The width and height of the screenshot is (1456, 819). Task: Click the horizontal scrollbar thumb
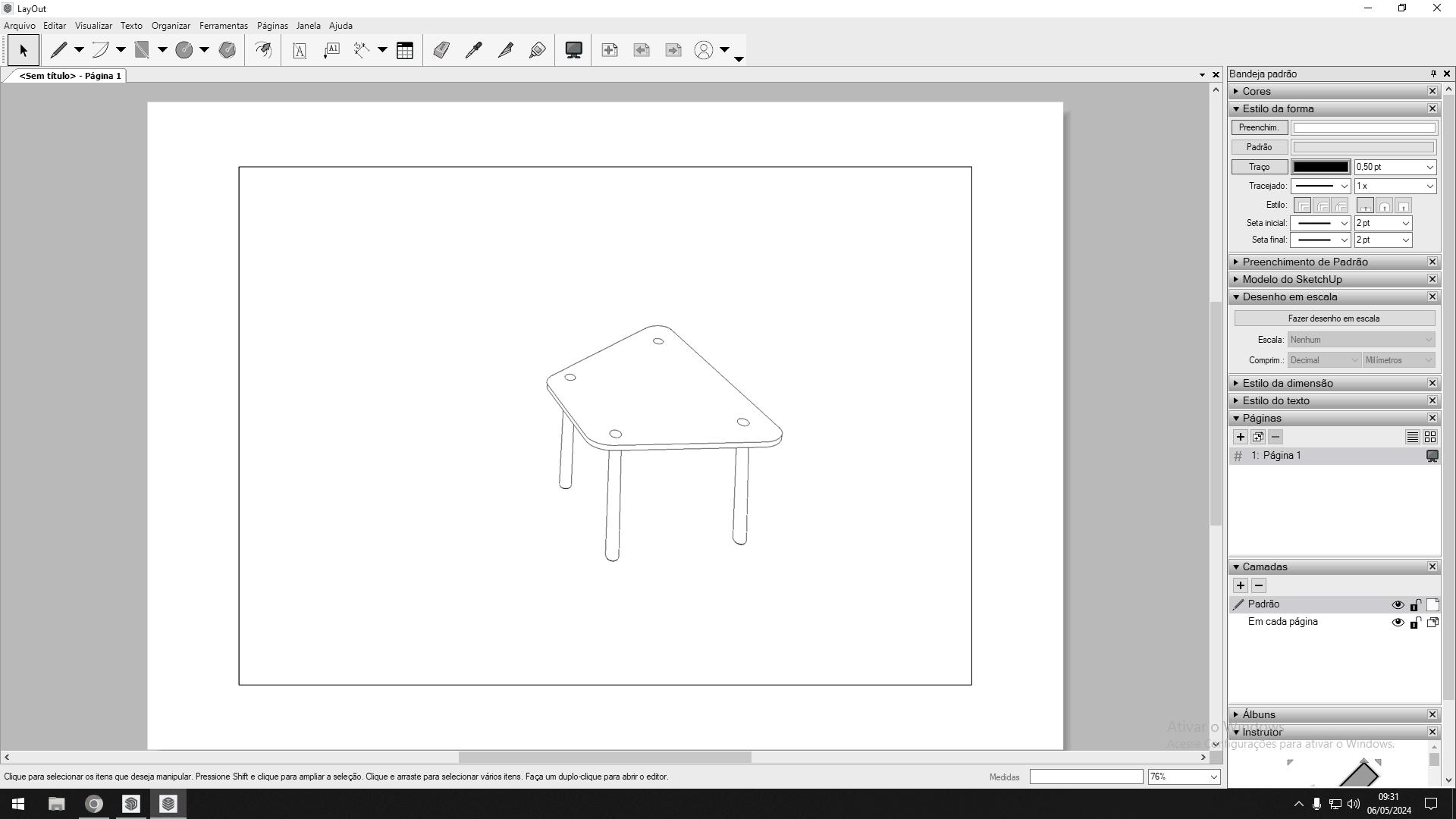tap(604, 757)
